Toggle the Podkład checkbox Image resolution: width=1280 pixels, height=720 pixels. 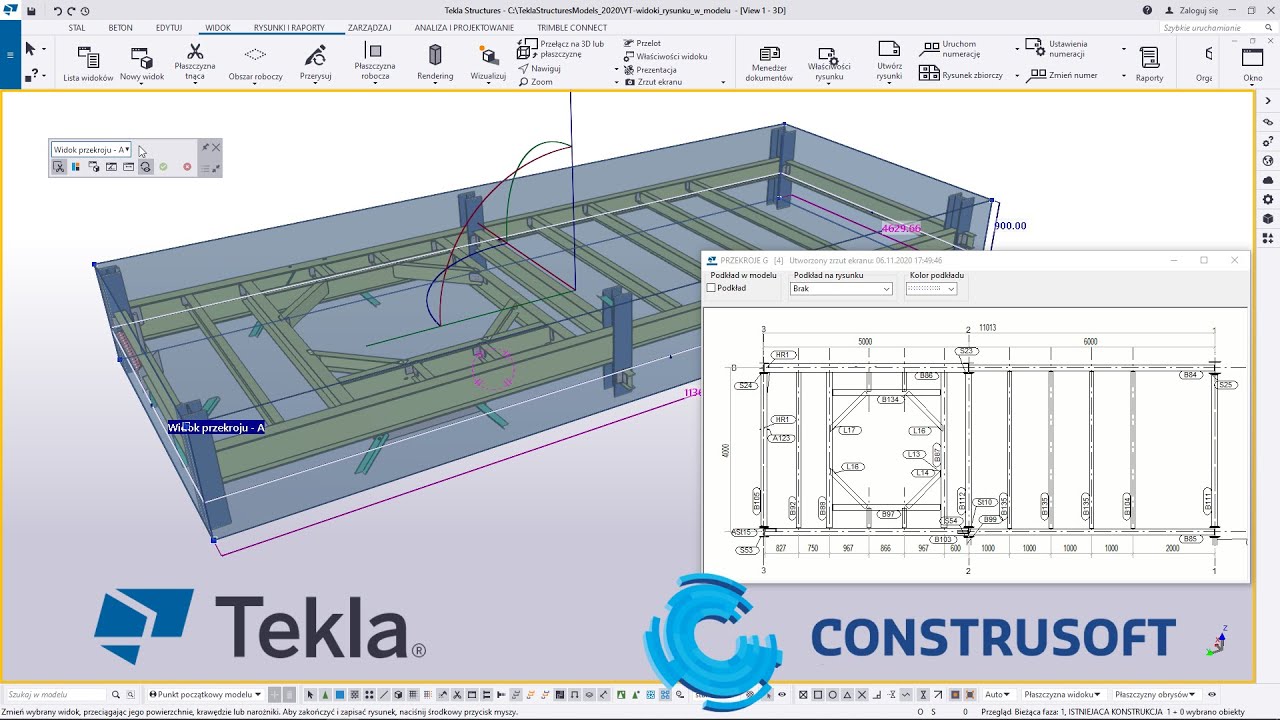pyautogui.click(x=711, y=288)
